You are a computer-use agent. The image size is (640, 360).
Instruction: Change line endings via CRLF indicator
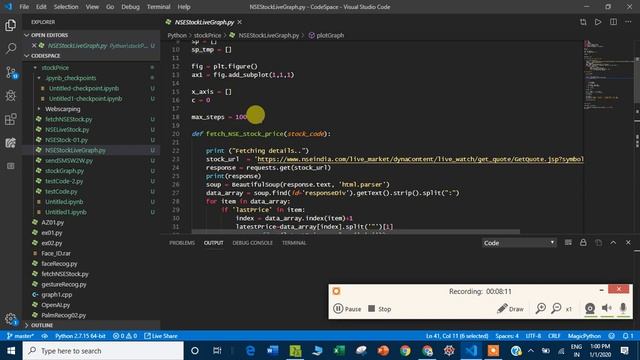coord(554,336)
